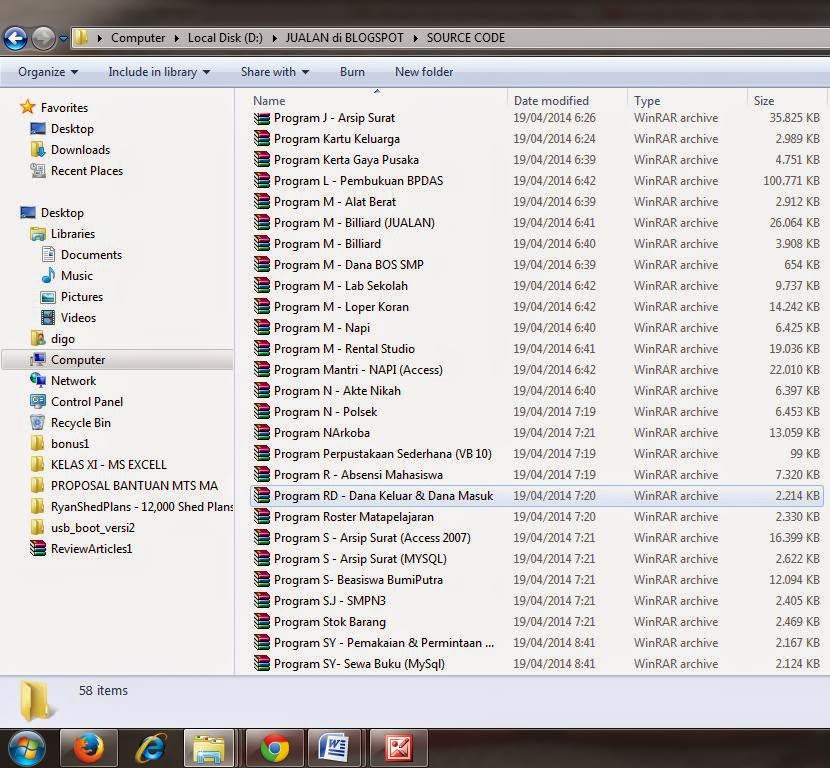Screen dimensions: 830x768
Task: Sort files by the Size column header
Action: point(764,100)
